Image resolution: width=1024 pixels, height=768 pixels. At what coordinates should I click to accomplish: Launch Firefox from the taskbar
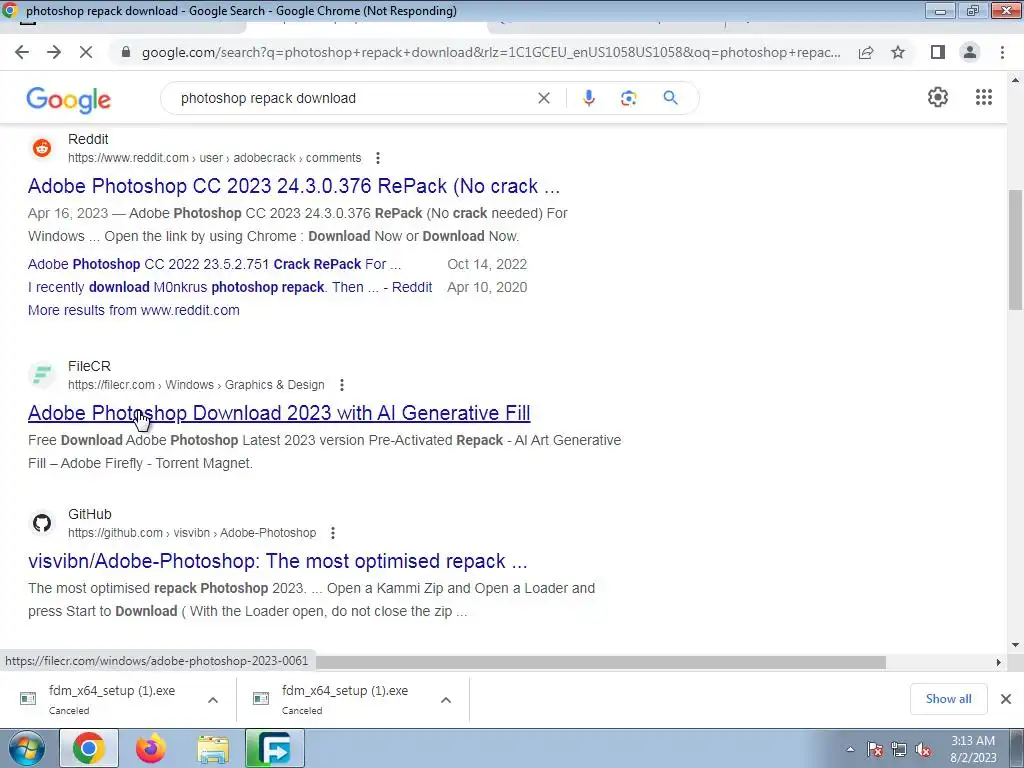(151, 748)
